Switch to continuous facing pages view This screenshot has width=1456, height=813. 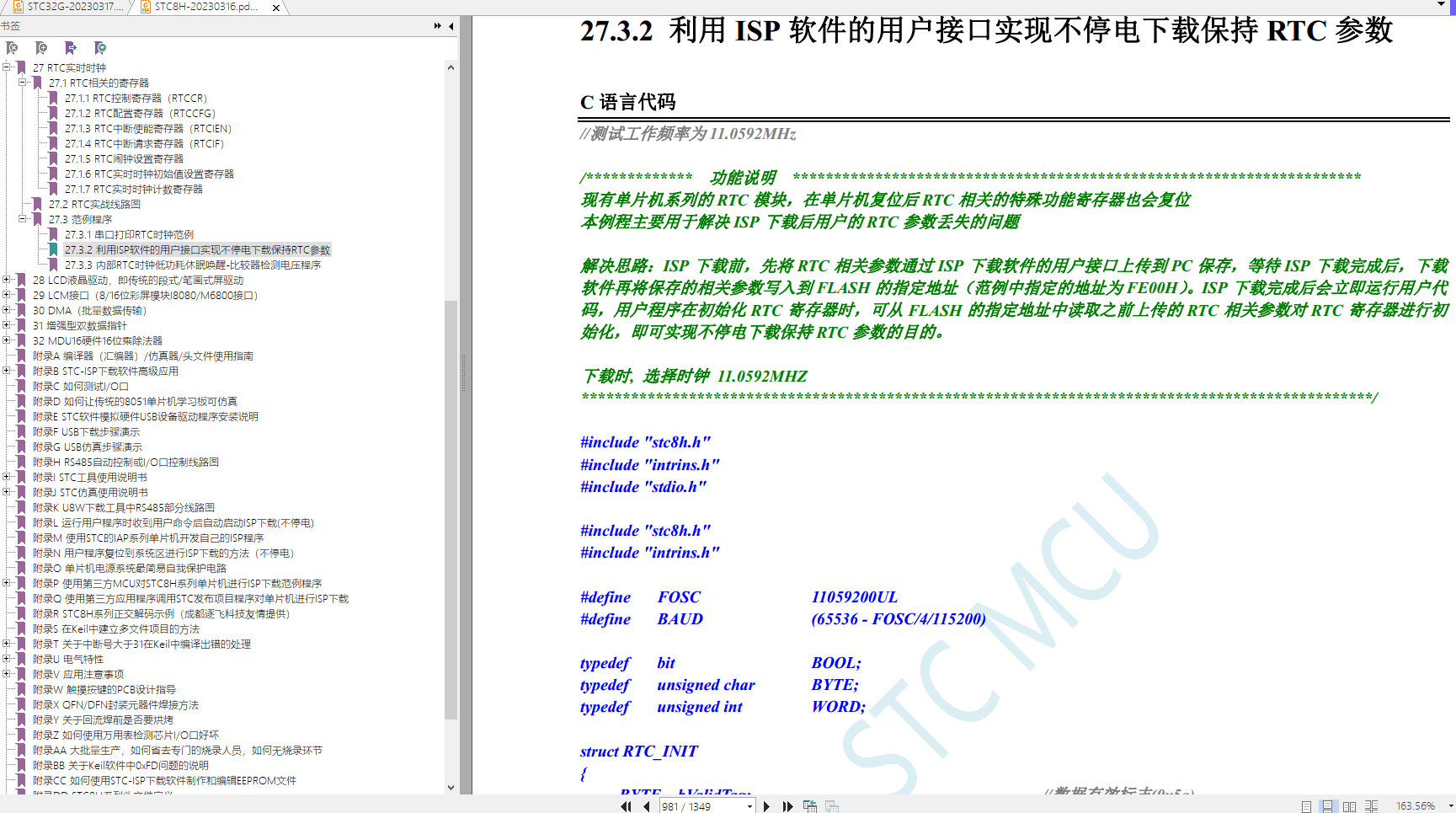[1371, 806]
